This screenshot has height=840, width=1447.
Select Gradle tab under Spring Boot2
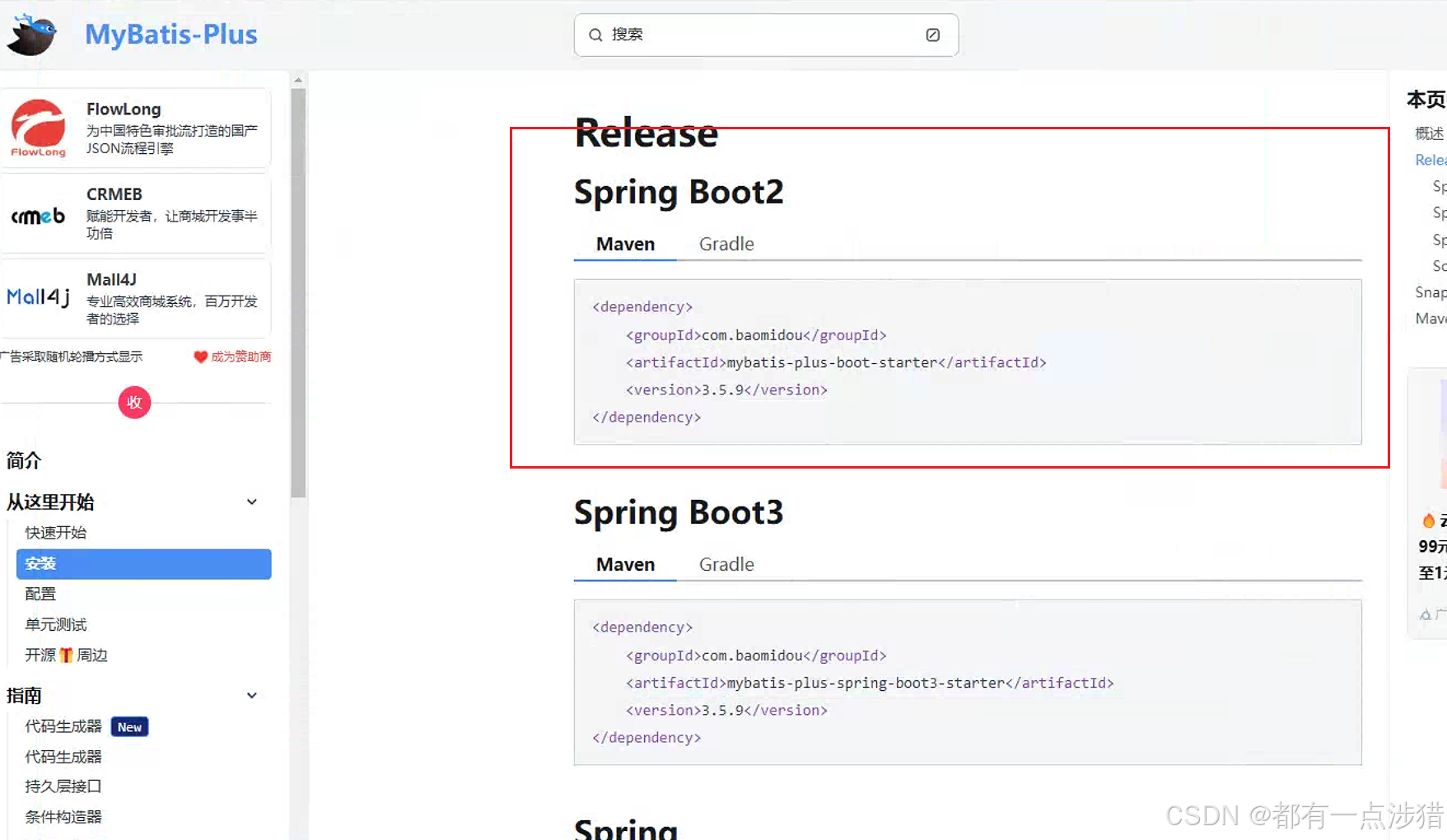(x=726, y=244)
